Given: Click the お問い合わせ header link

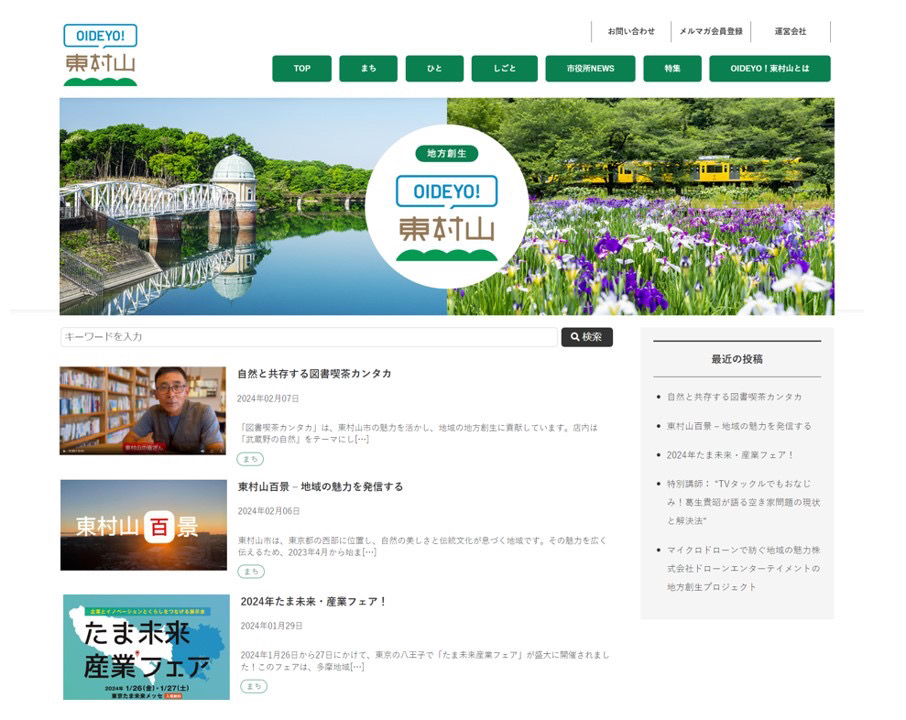Looking at the screenshot, I should (631, 32).
